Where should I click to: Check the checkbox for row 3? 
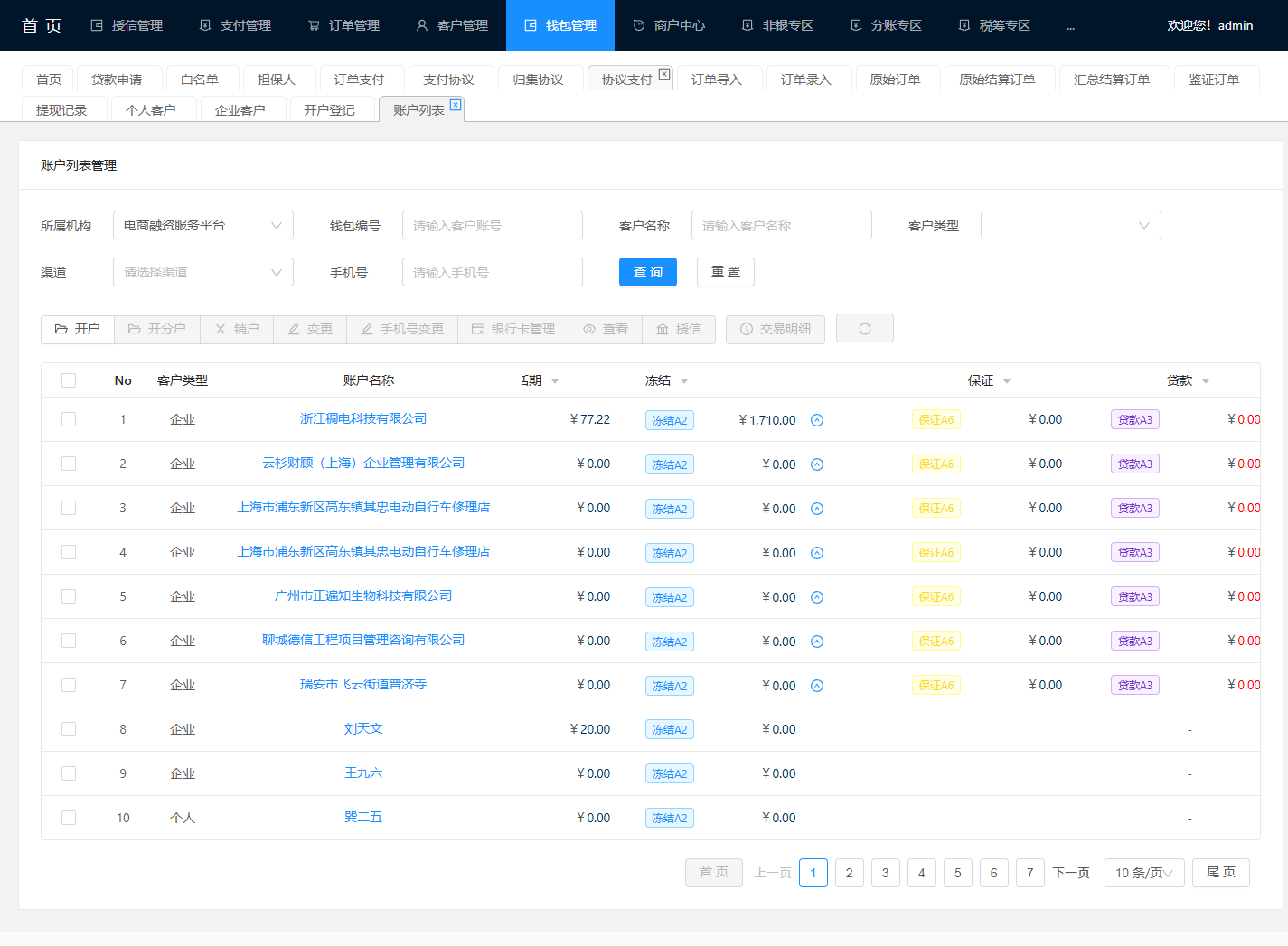click(x=69, y=508)
